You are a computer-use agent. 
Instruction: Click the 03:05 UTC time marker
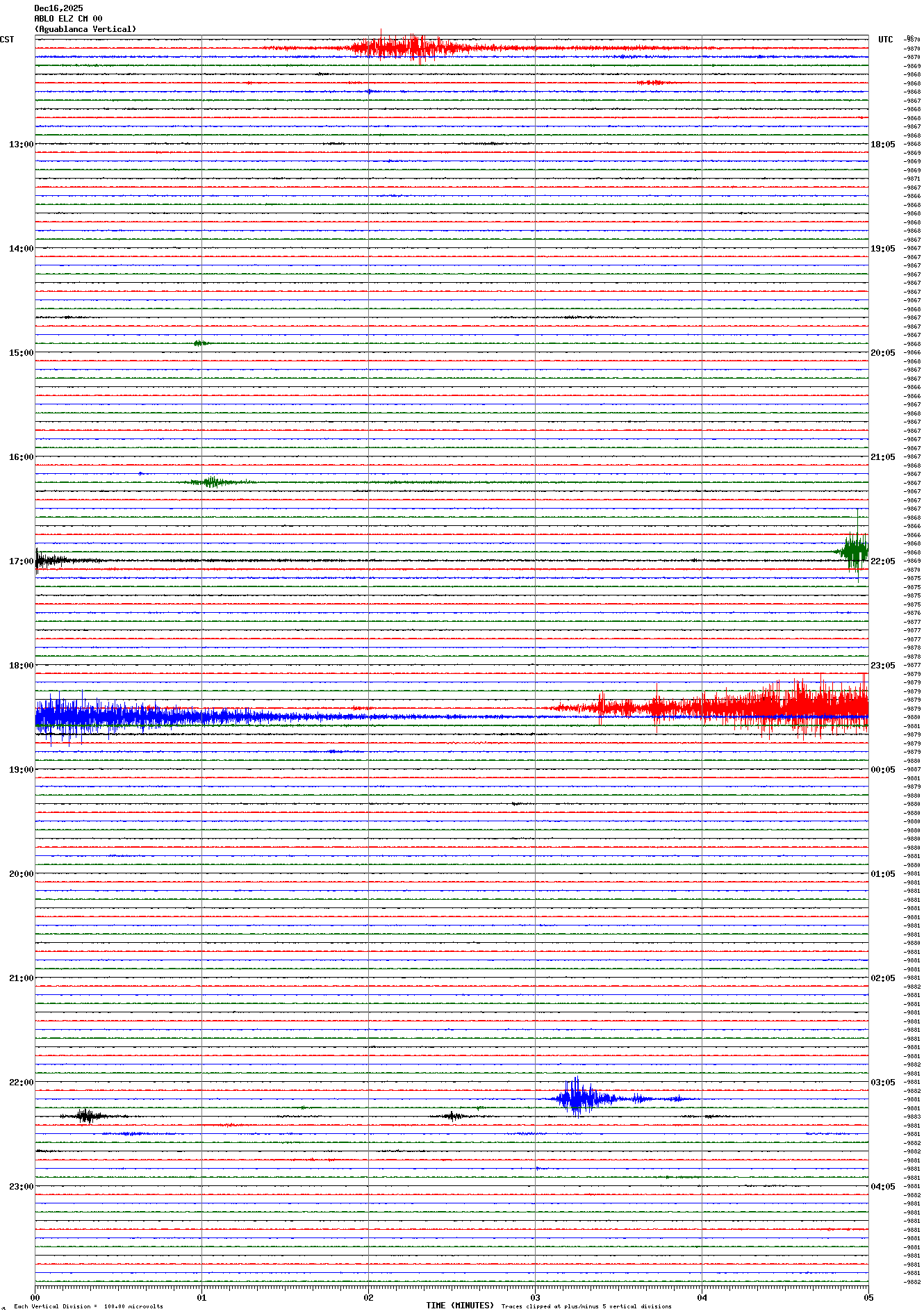pyautogui.click(x=882, y=1083)
